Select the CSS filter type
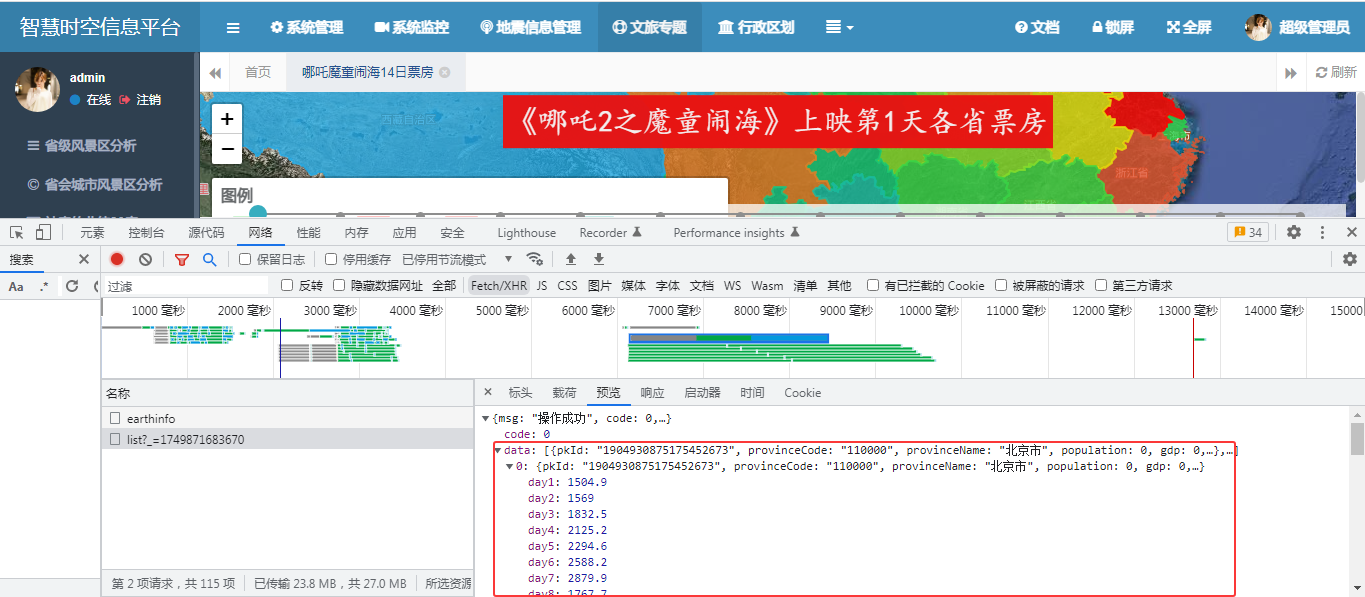This screenshot has height=597, width=1365. pyautogui.click(x=567, y=285)
